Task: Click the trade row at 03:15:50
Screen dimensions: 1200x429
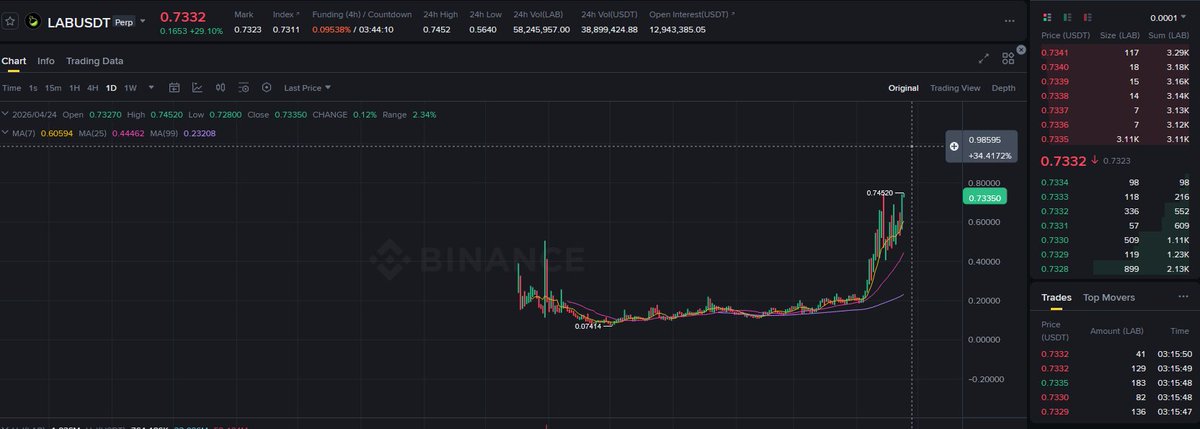Action: (1115, 354)
